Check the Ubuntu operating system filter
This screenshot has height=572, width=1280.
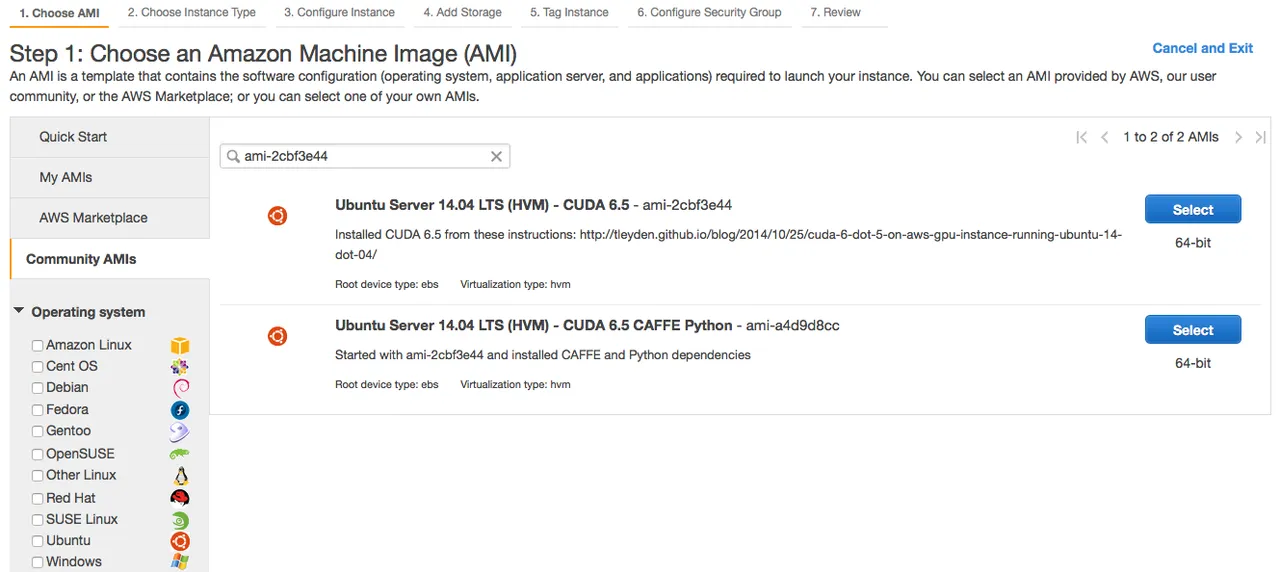coord(37,541)
